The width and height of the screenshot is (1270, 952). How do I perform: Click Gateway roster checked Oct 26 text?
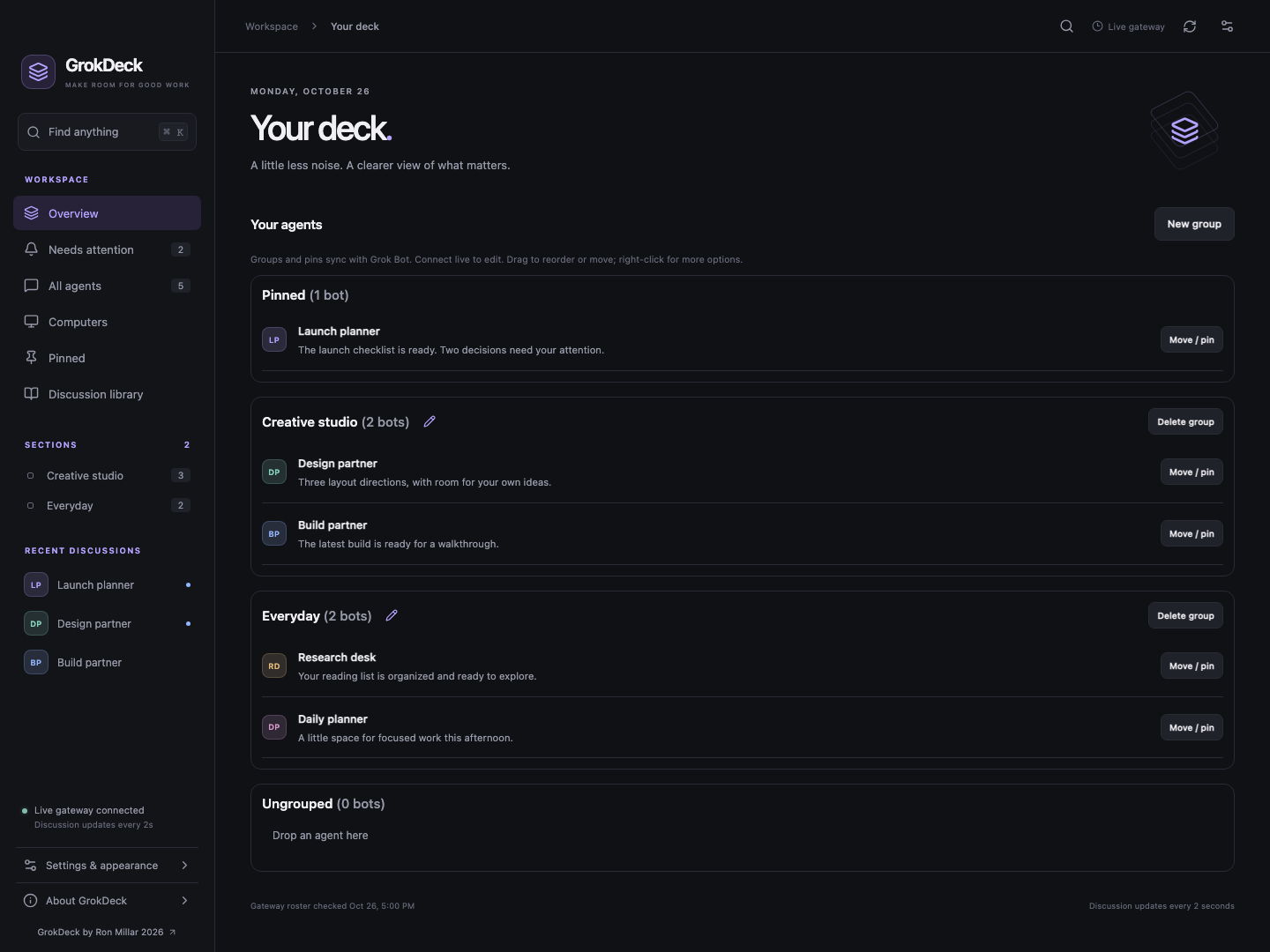[x=332, y=905]
